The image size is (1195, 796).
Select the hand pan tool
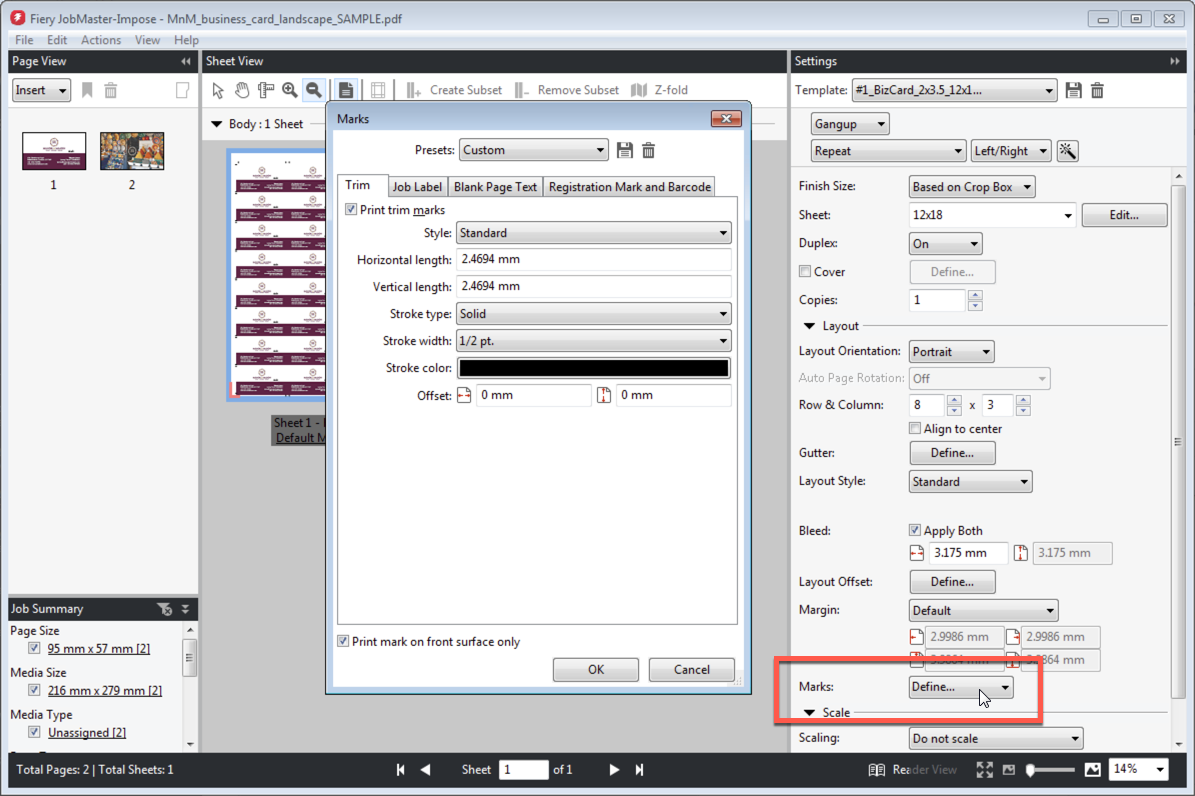tap(242, 90)
